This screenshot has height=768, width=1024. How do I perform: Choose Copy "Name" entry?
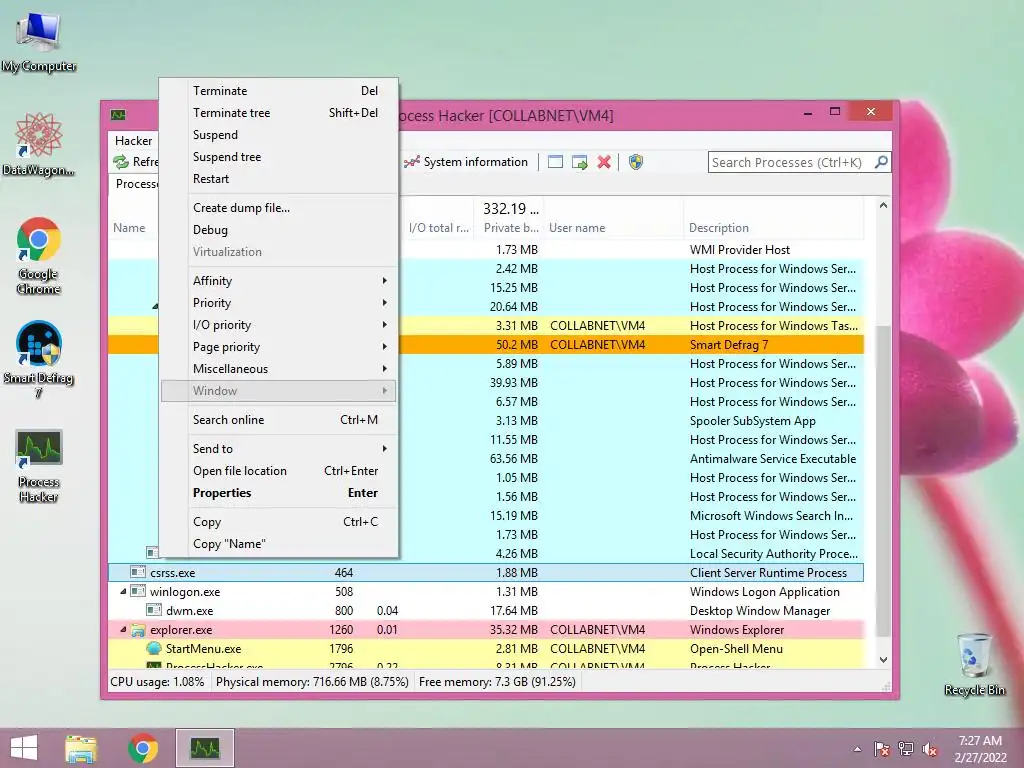click(278, 544)
